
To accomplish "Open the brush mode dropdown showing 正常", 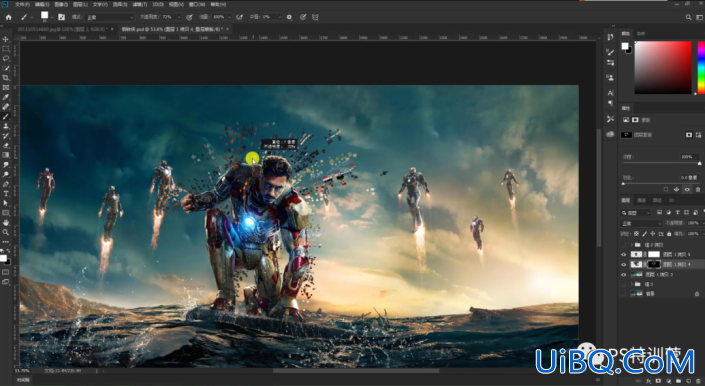I will (110, 17).
